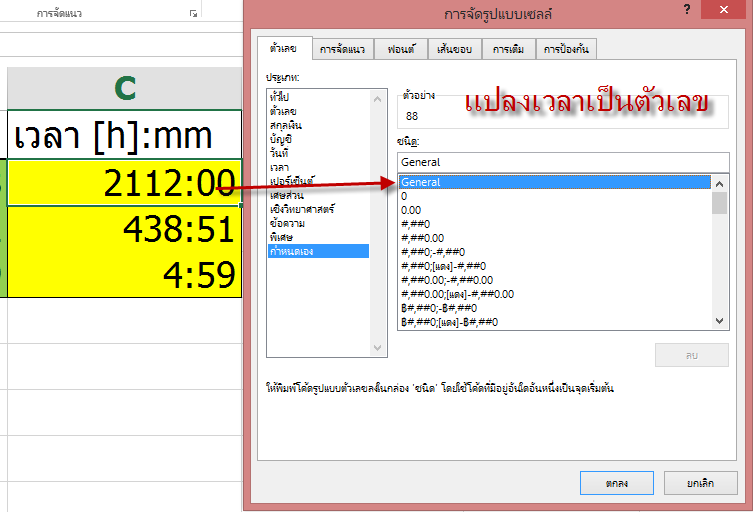Switch to the การป้องกัน tab
753x512 pixels.
[x=566, y=49]
